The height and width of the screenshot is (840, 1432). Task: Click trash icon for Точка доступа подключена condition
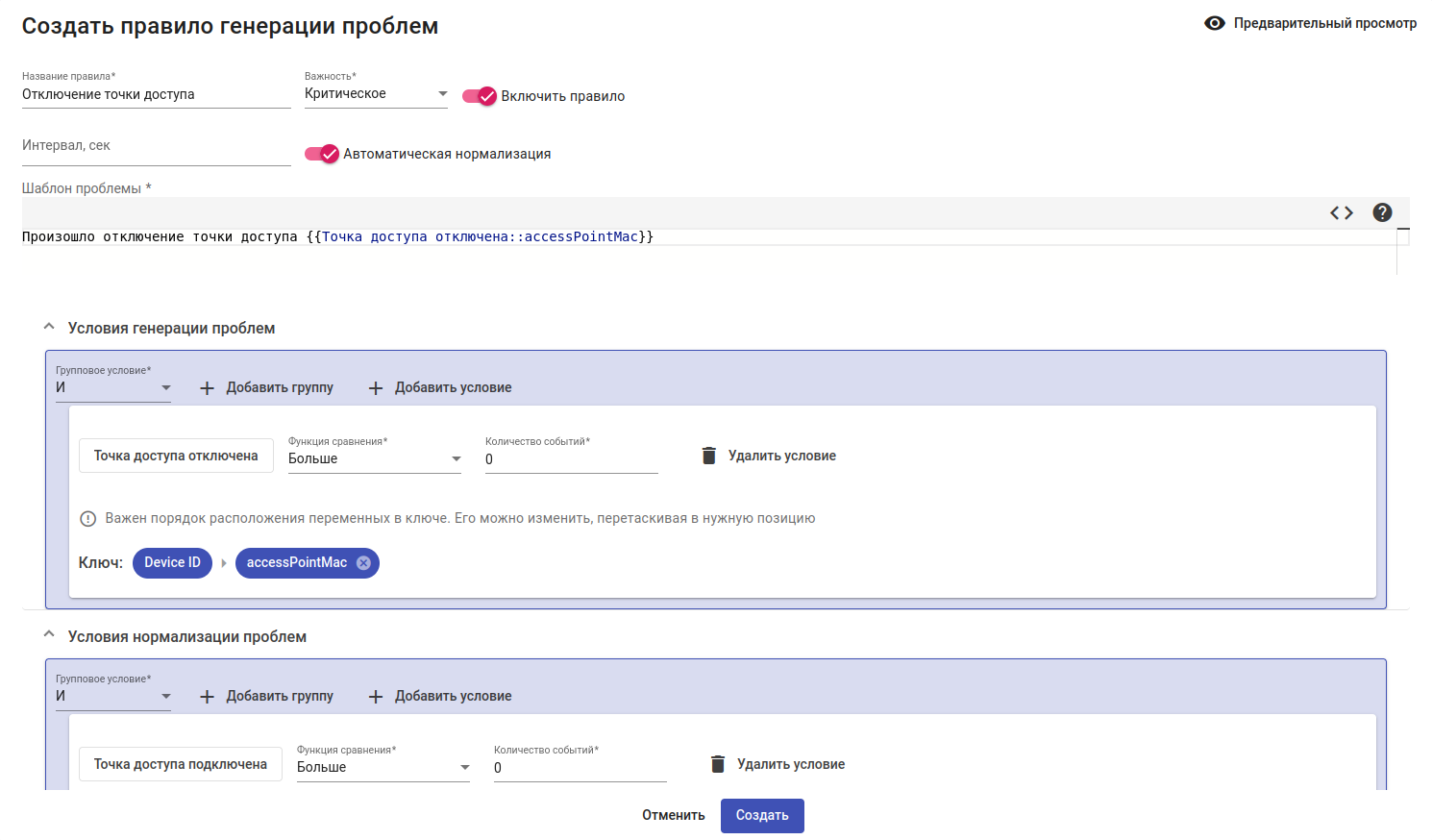[718, 764]
